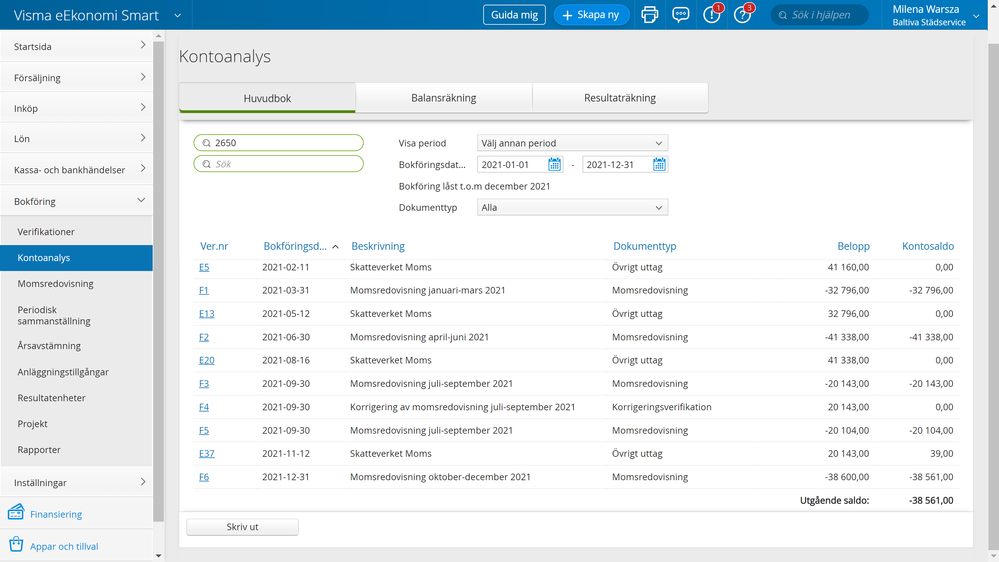Open the Visa period dropdown
999x562 pixels.
[x=572, y=143]
